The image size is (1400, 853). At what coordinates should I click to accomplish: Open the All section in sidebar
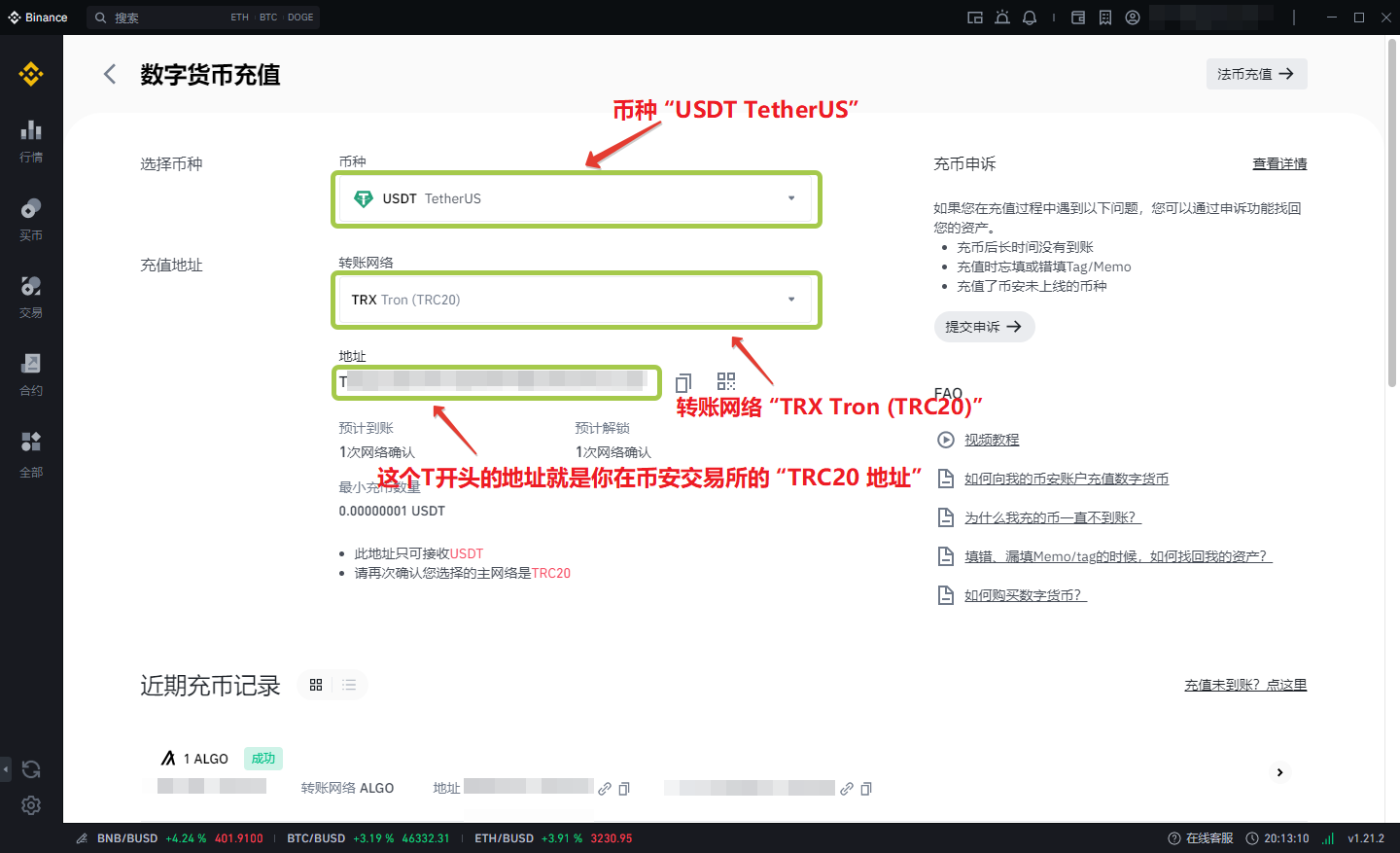[x=31, y=453]
